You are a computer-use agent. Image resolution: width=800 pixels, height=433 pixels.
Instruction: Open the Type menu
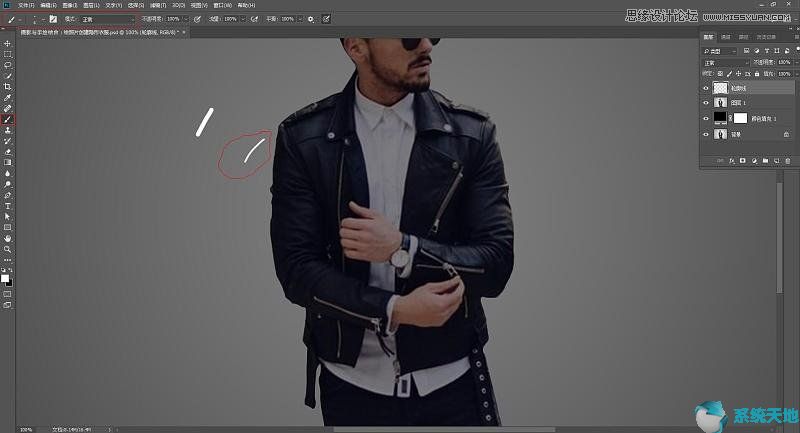click(x=114, y=5)
